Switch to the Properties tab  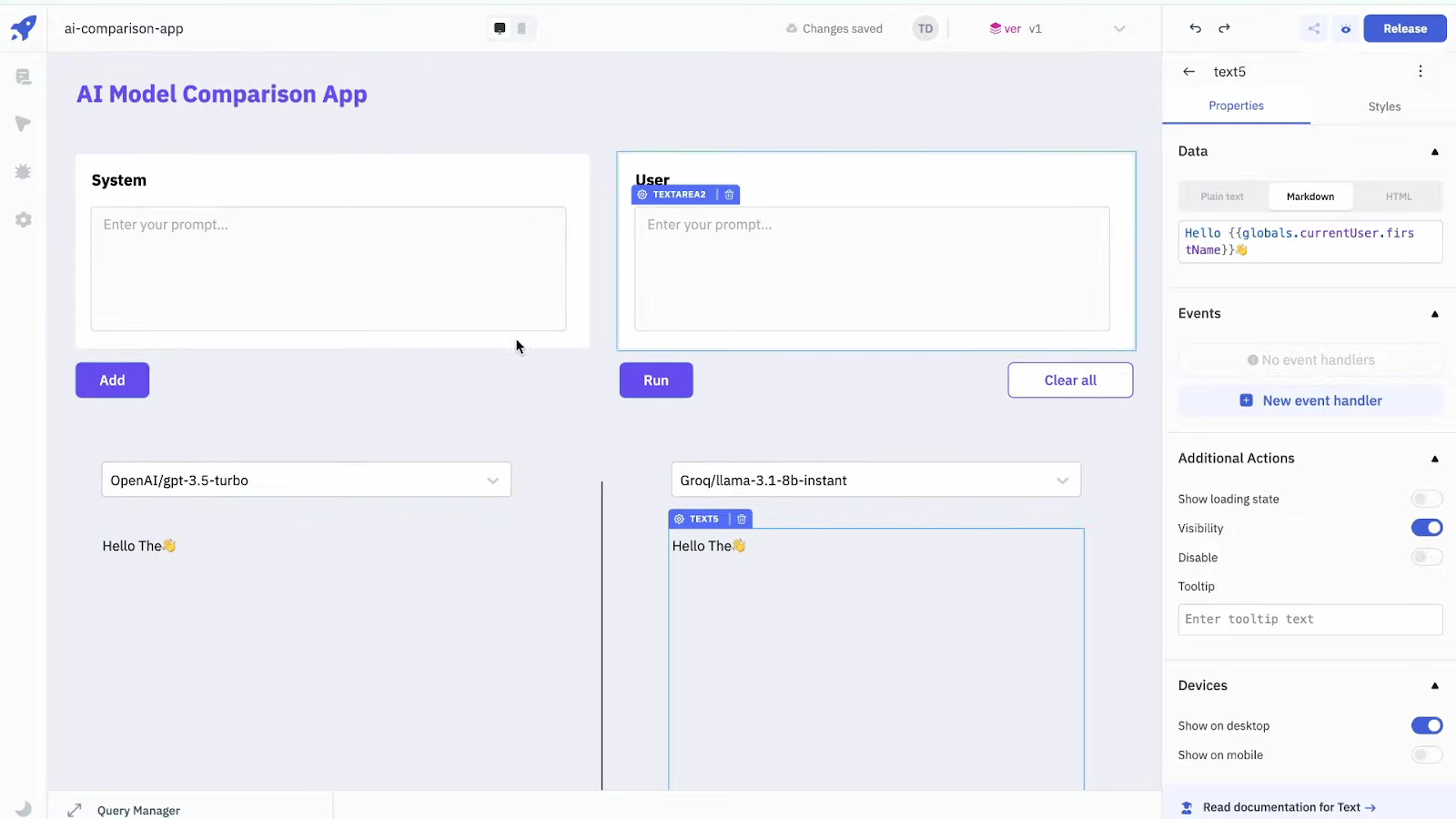click(x=1236, y=106)
